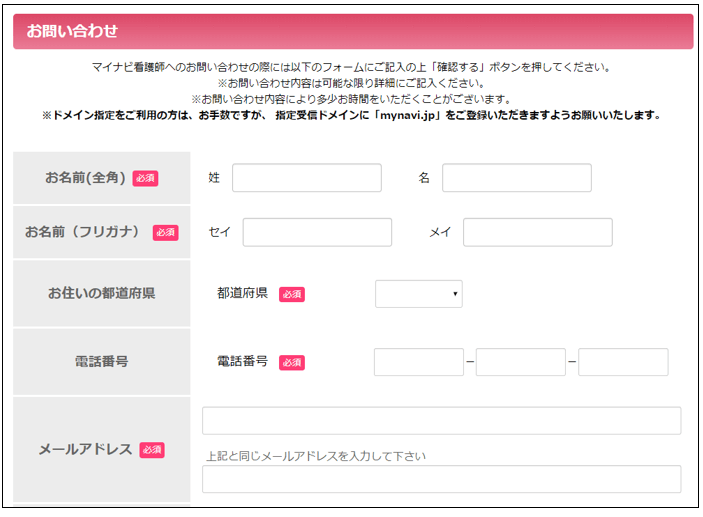Click 必須 badge beside お名前（フリガナ）

tap(165, 233)
